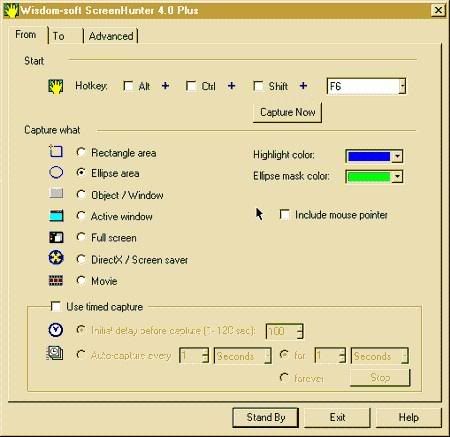
Task: Open the 'for' duration Seconds dropdown
Action: click(404, 356)
